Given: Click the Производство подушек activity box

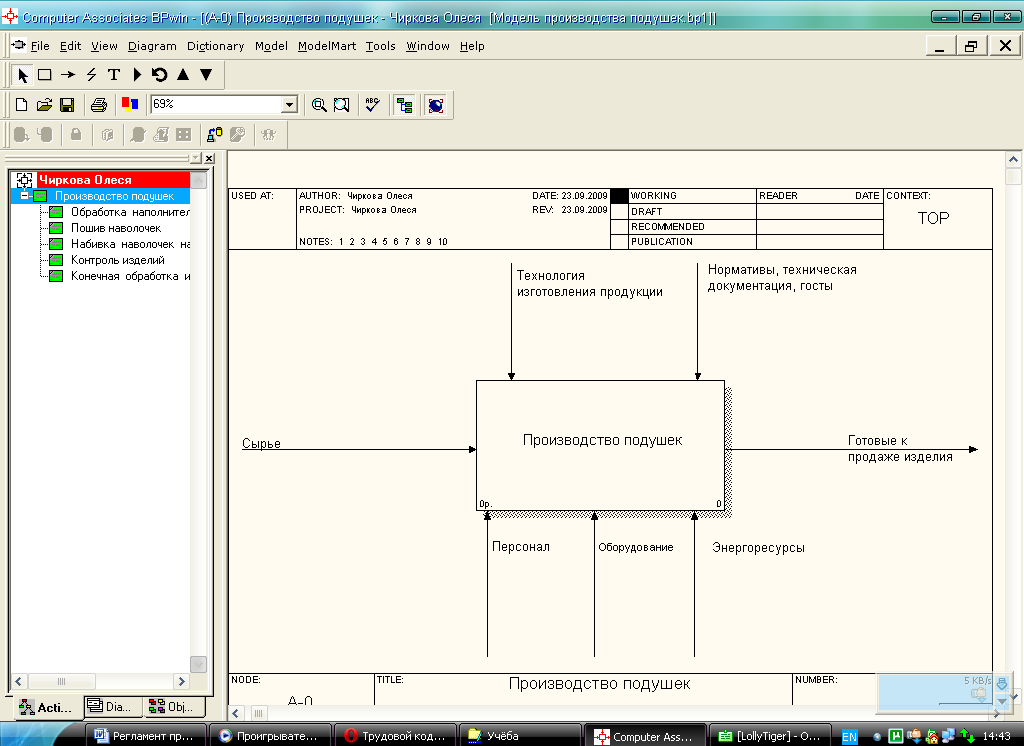Looking at the screenshot, I should tap(601, 445).
